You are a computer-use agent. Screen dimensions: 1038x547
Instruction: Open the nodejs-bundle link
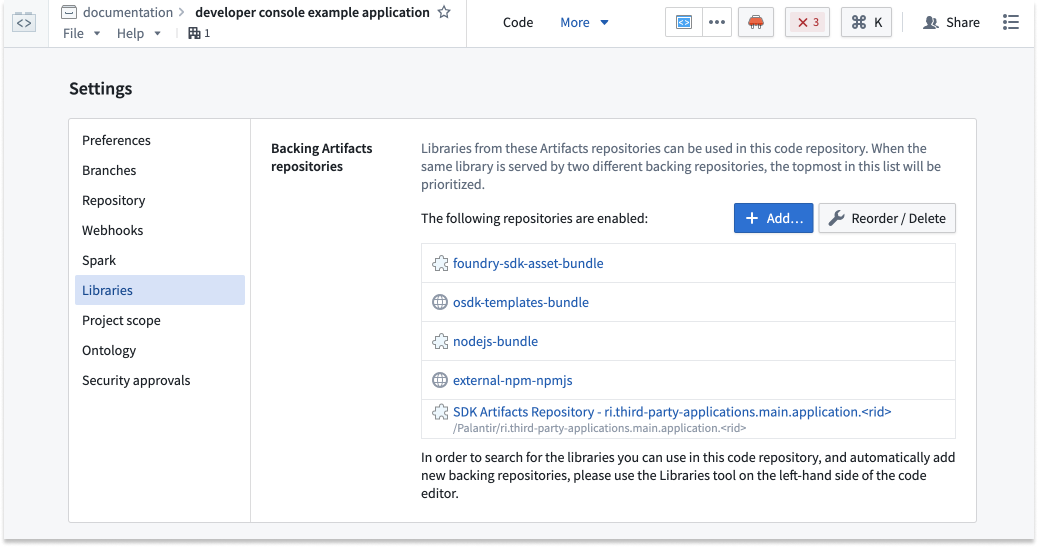pos(495,341)
